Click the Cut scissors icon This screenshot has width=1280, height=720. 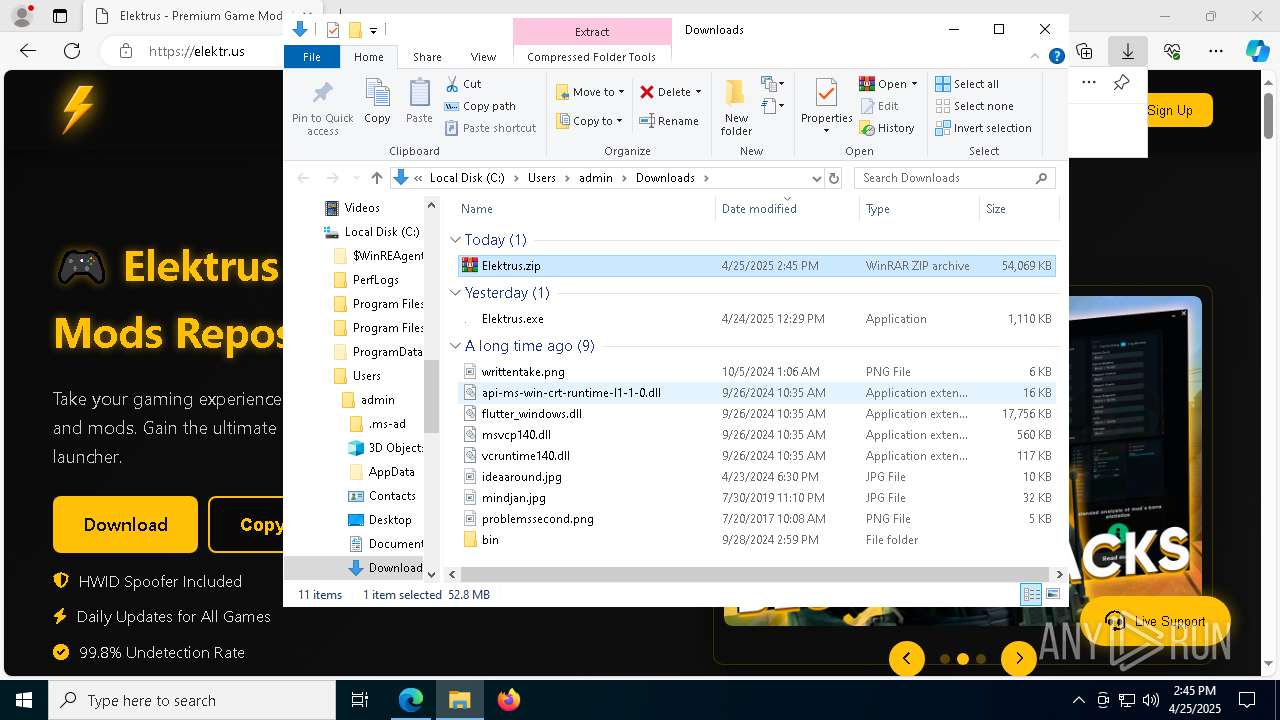point(452,84)
